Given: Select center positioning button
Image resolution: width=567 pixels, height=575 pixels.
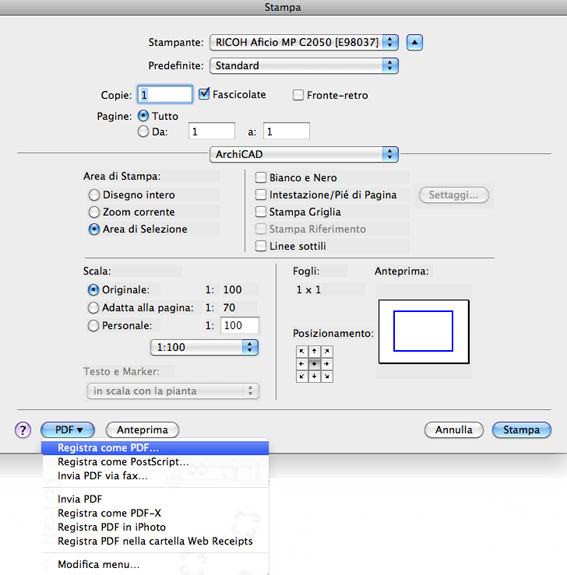Looking at the screenshot, I should click(x=314, y=364).
